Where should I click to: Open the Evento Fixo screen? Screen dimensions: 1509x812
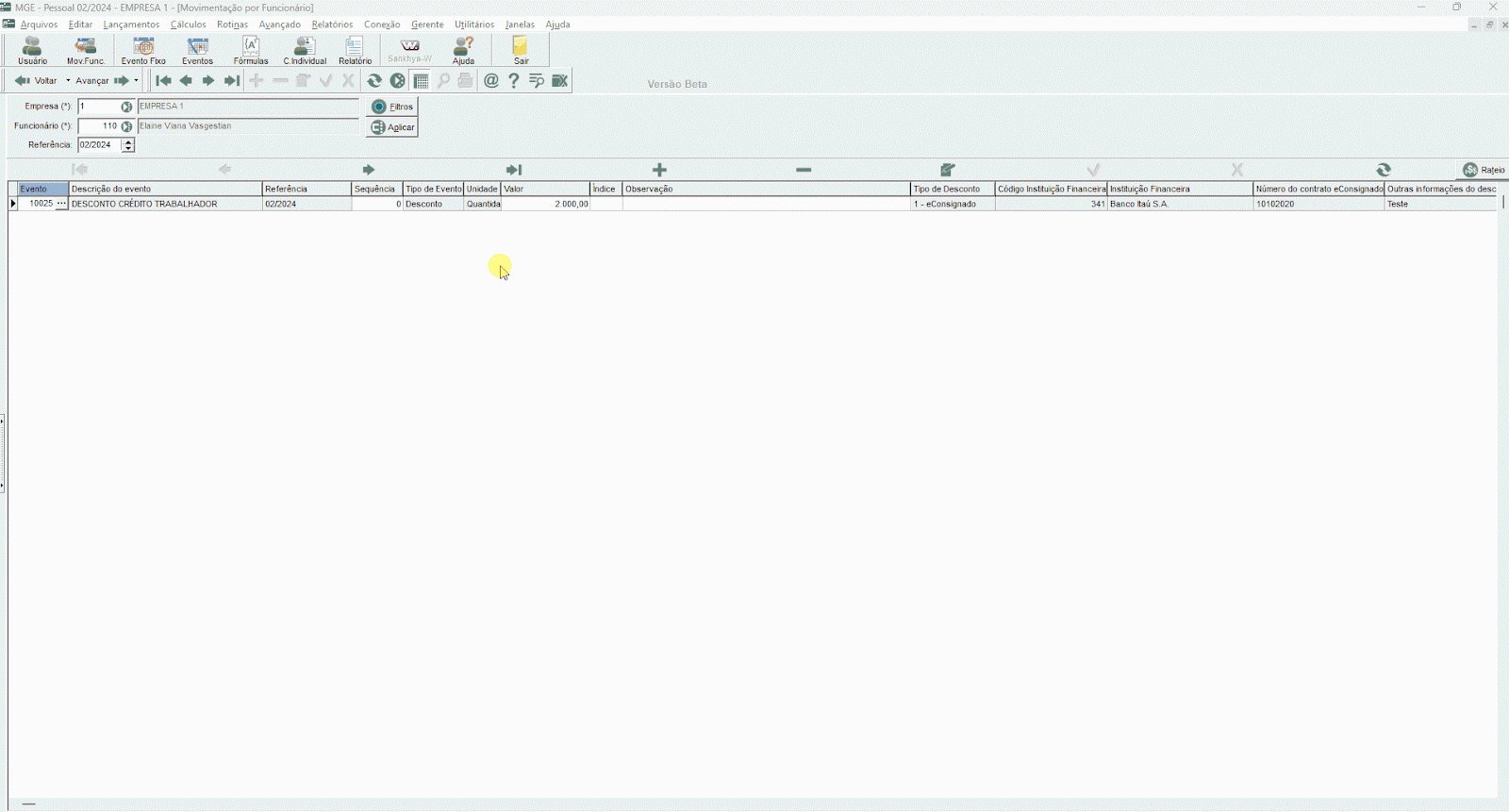coord(143,50)
